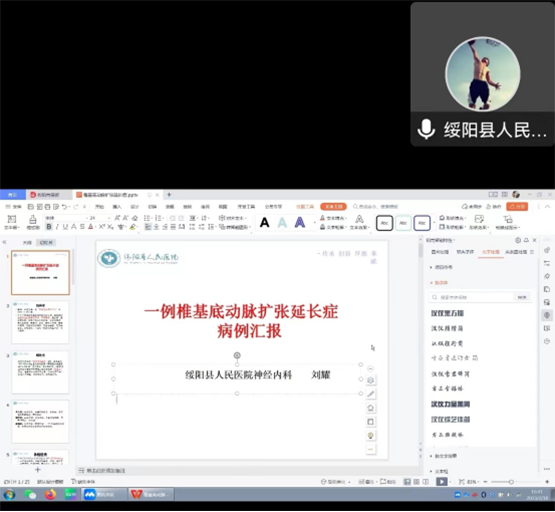
Task: Click the text box insert icon
Action: (x=12, y=222)
